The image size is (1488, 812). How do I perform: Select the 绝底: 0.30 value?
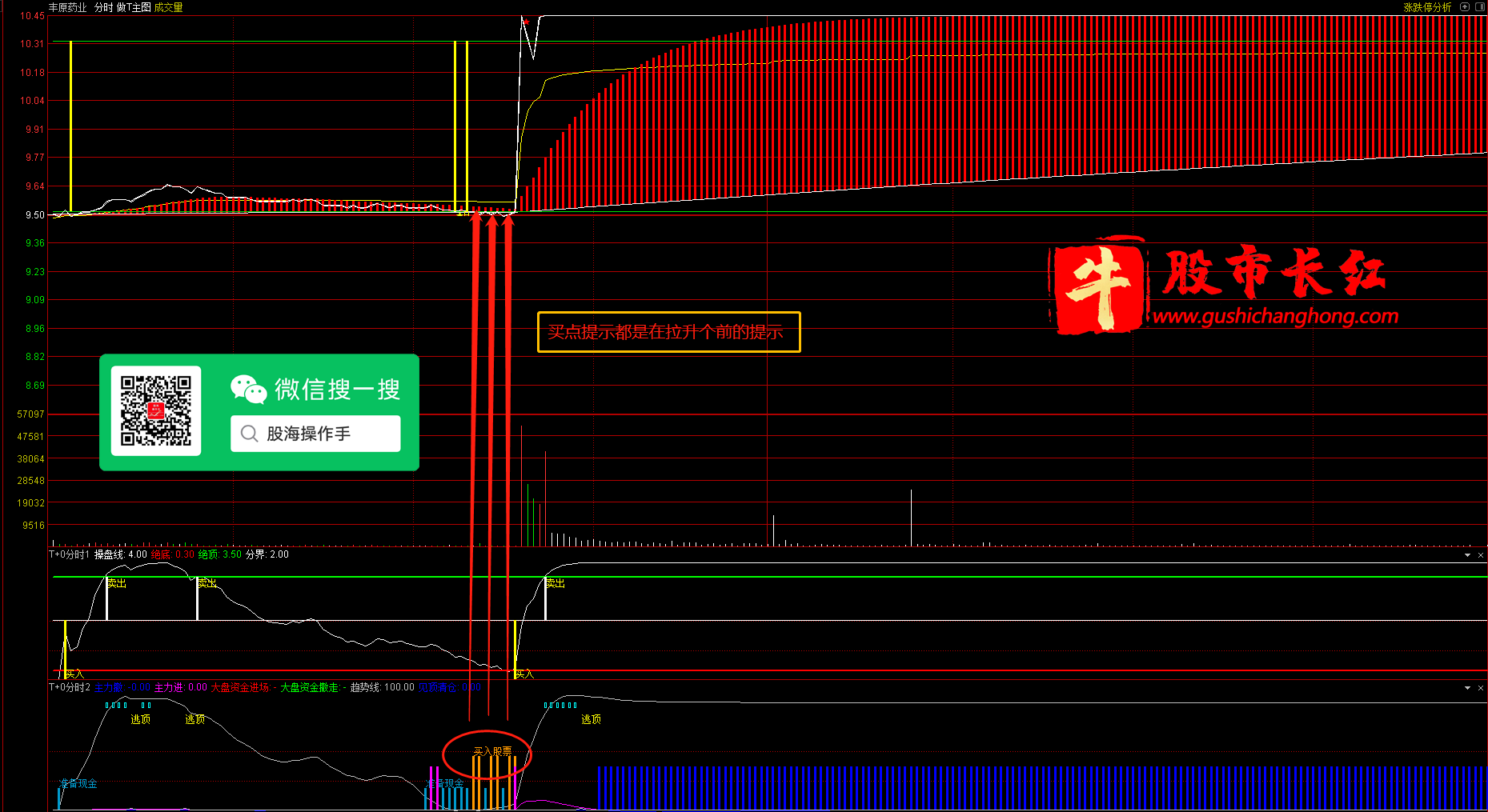pos(173,554)
